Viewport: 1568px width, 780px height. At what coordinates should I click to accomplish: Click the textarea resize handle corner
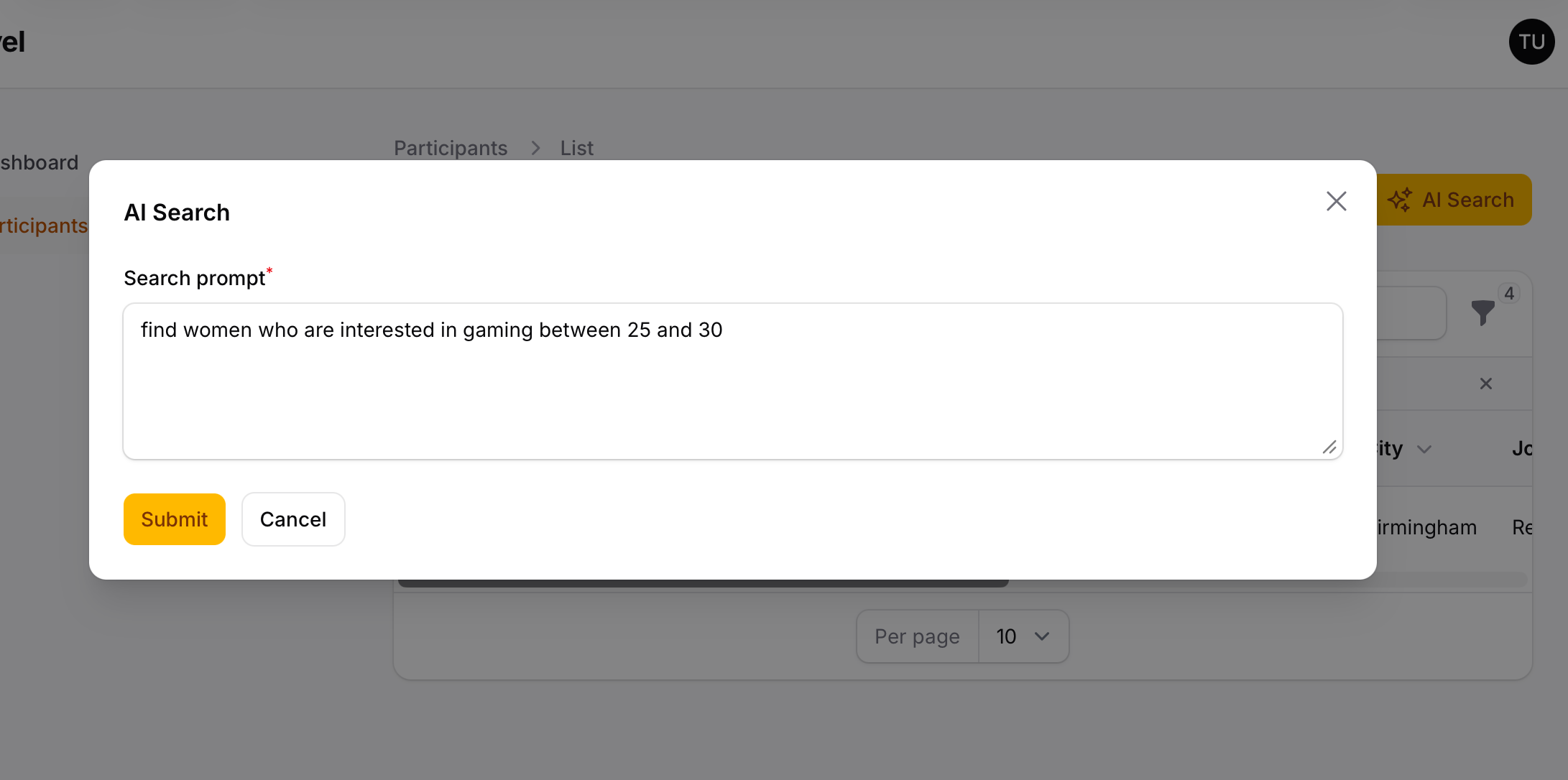[x=1329, y=447]
